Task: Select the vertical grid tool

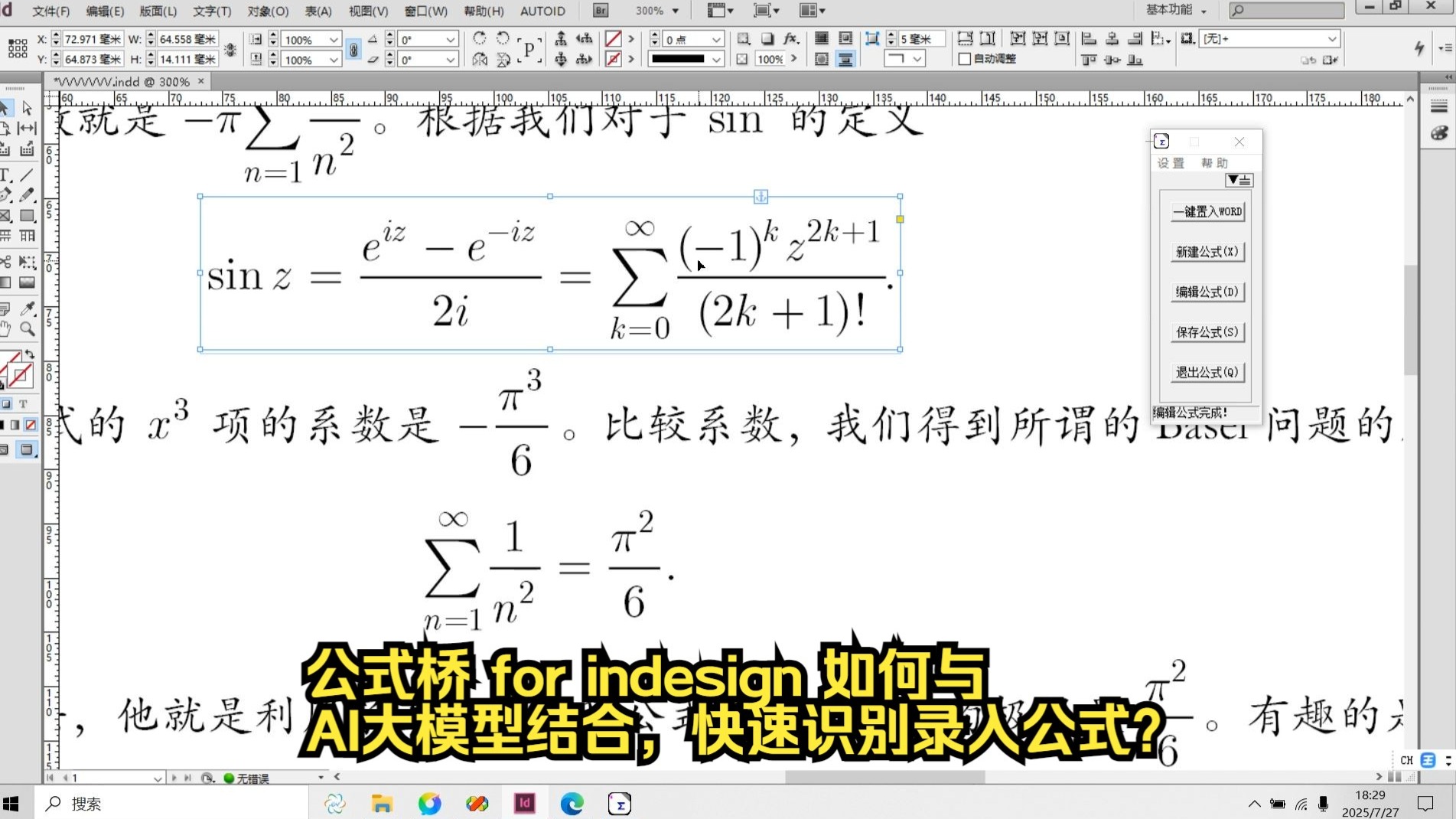Action: coord(28,236)
